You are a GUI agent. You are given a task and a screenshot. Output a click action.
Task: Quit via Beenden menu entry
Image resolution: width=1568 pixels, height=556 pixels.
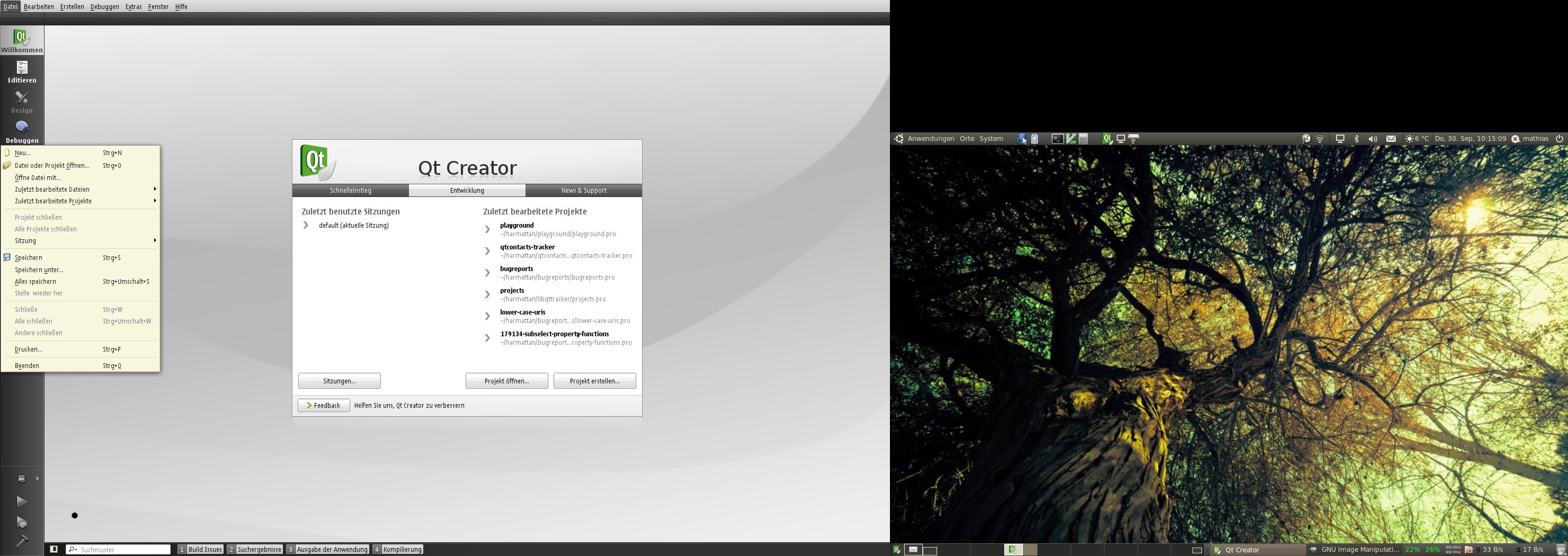81,365
